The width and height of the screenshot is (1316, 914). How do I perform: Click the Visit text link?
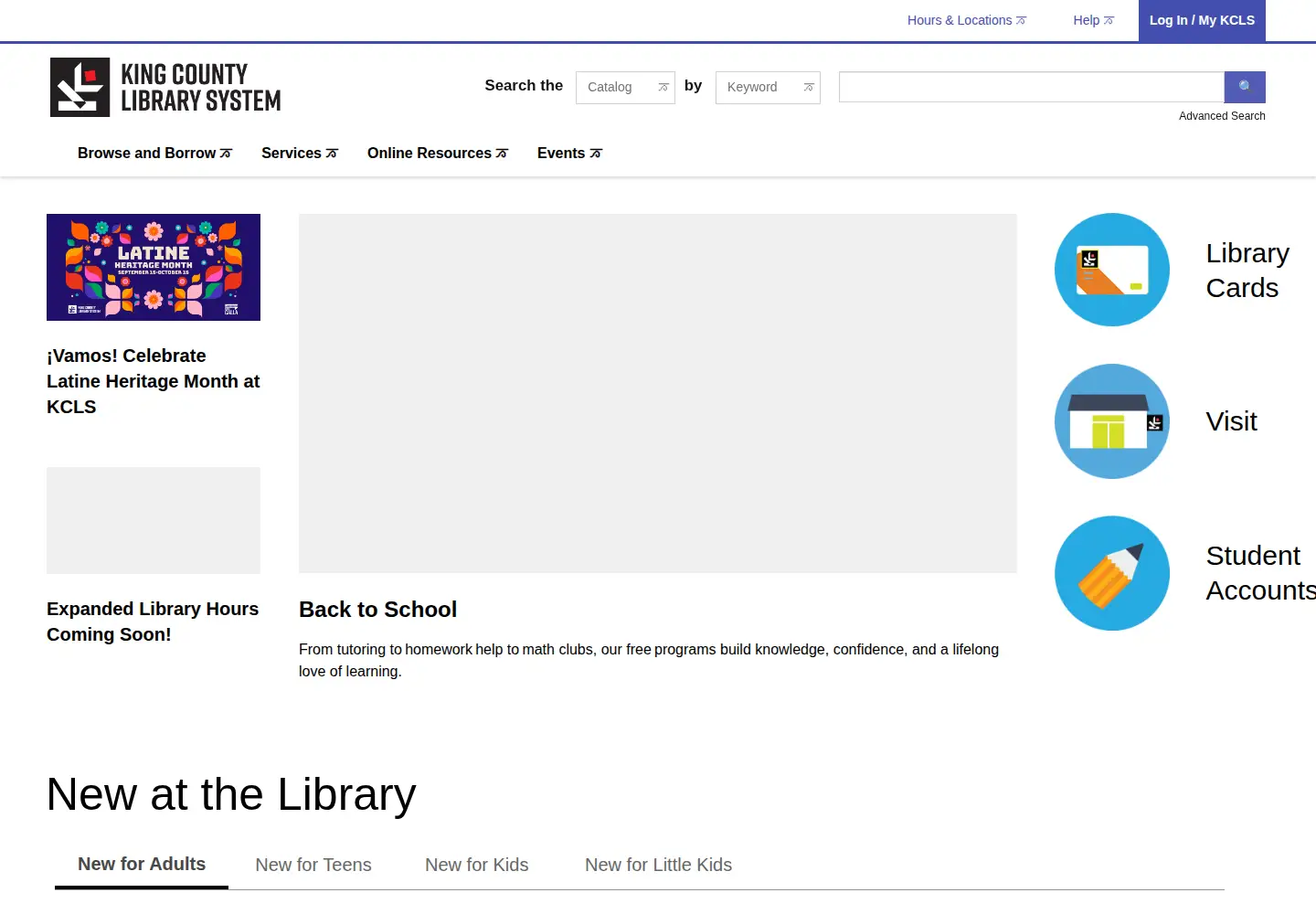pyautogui.click(x=1231, y=421)
